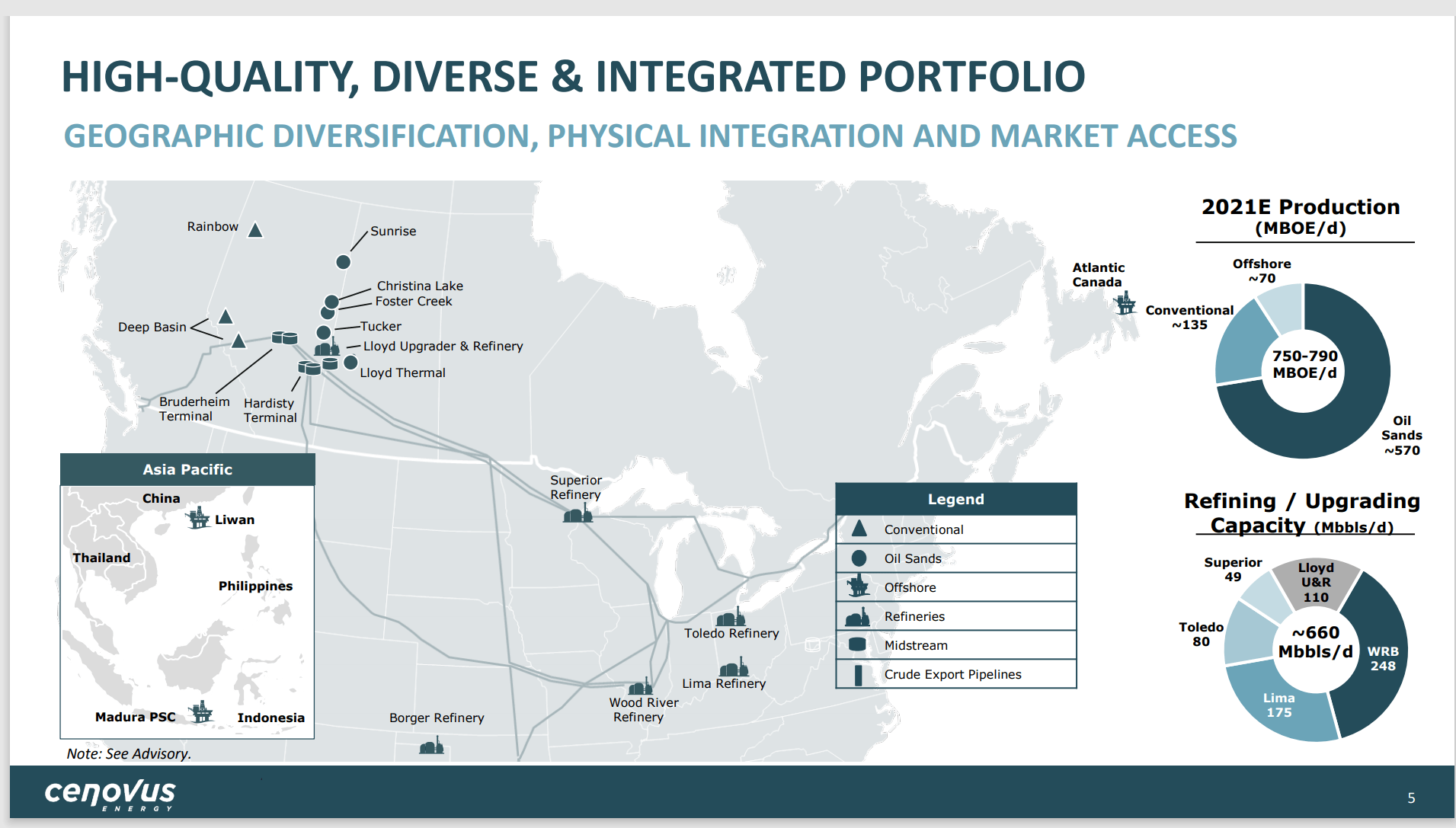Viewport: 1456px width, 828px height.
Task: Click the 'Christina Lake' map label
Action: [420, 286]
